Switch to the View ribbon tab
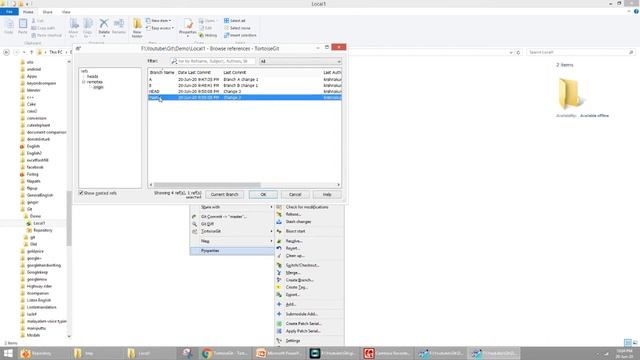This screenshot has height=360, width=640. point(66,12)
